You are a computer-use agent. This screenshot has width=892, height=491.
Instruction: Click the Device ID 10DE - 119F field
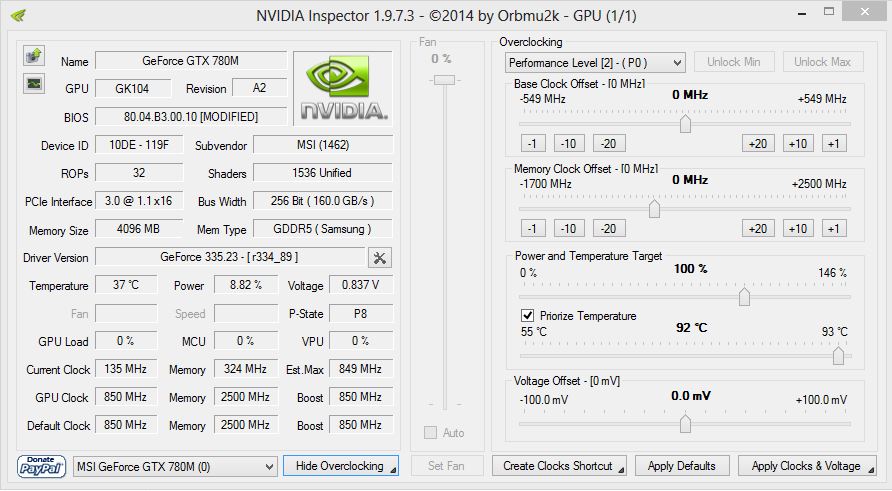[139, 145]
